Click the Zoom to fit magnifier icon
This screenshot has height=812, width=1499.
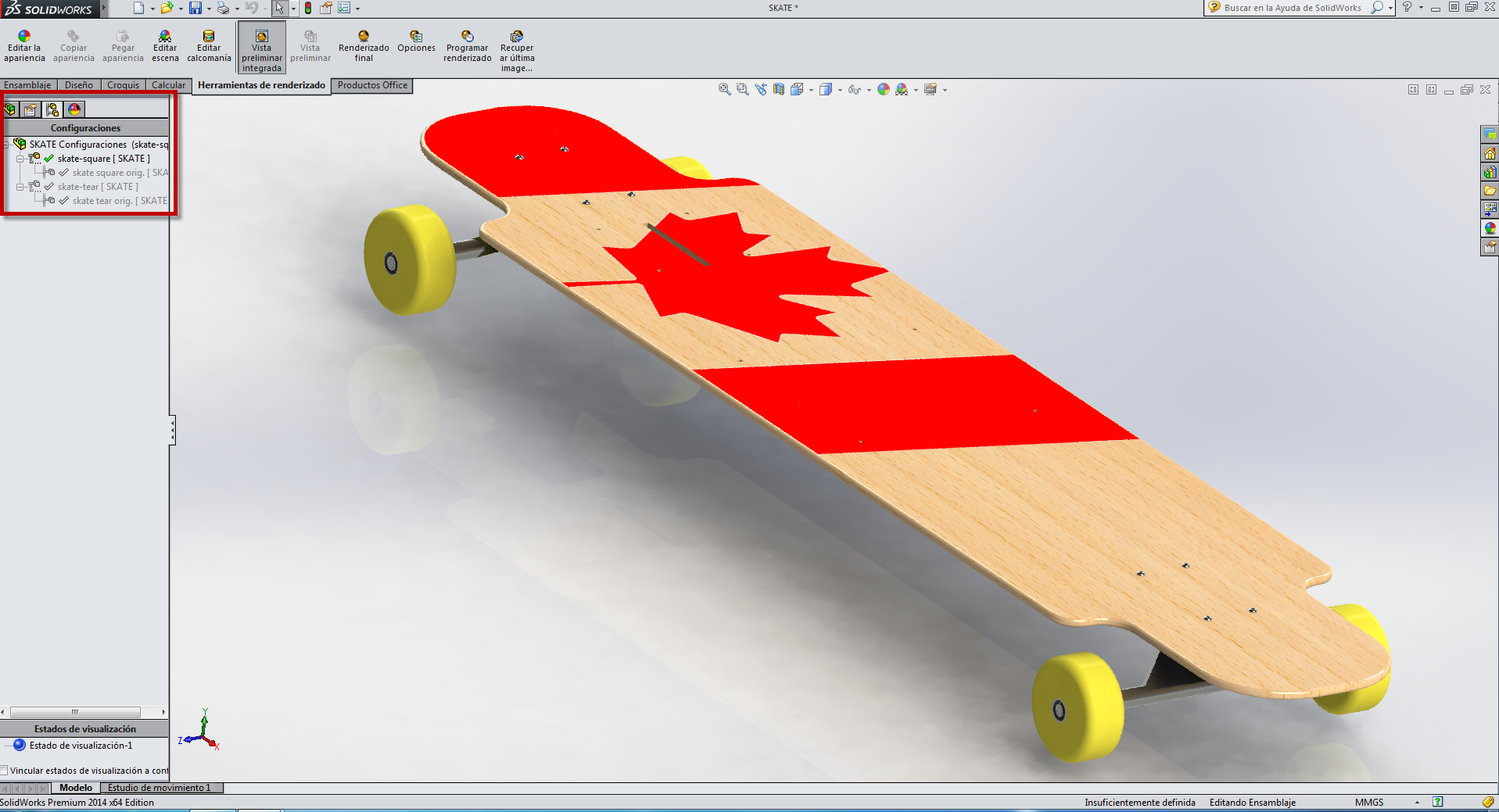coord(724,90)
